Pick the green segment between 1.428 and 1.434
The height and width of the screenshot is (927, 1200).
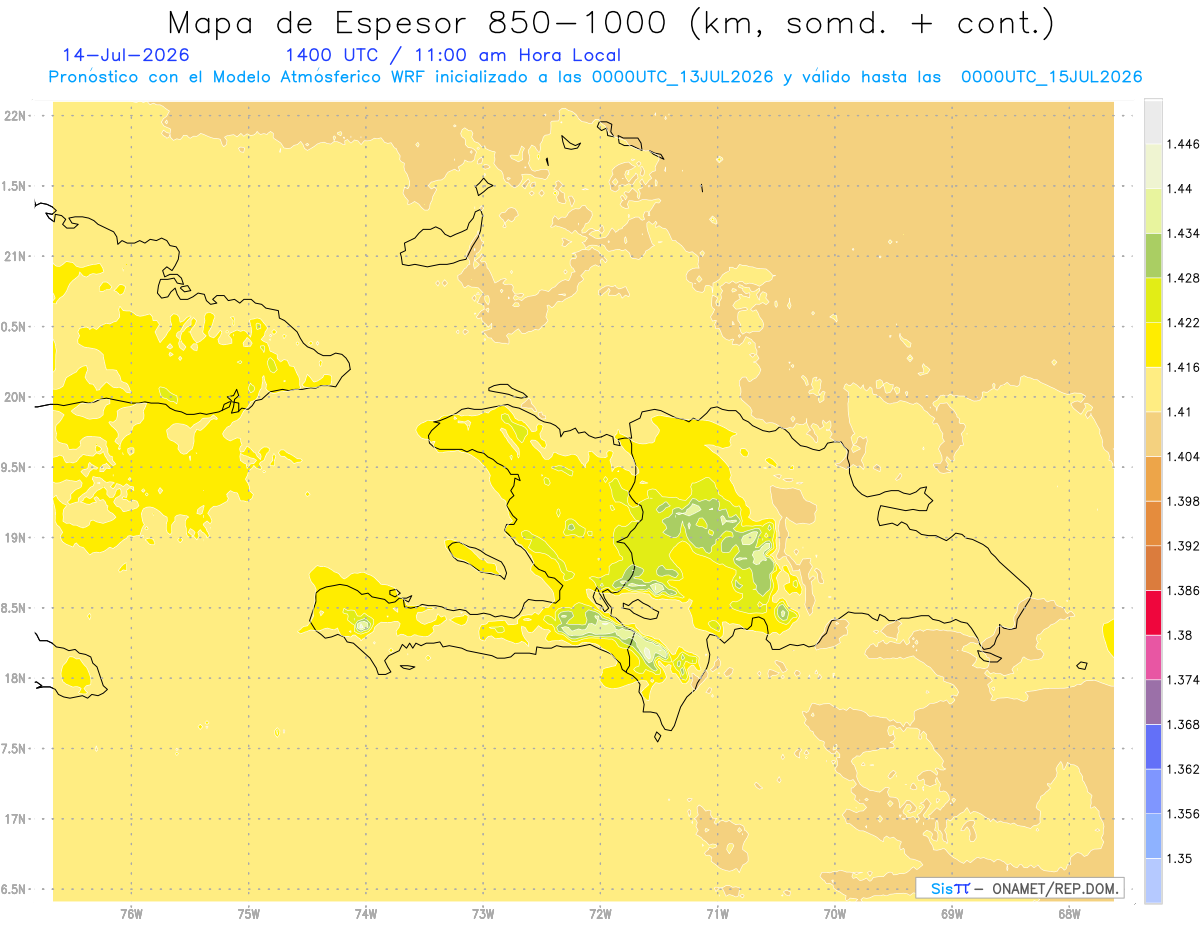(x=1153, y=255)
